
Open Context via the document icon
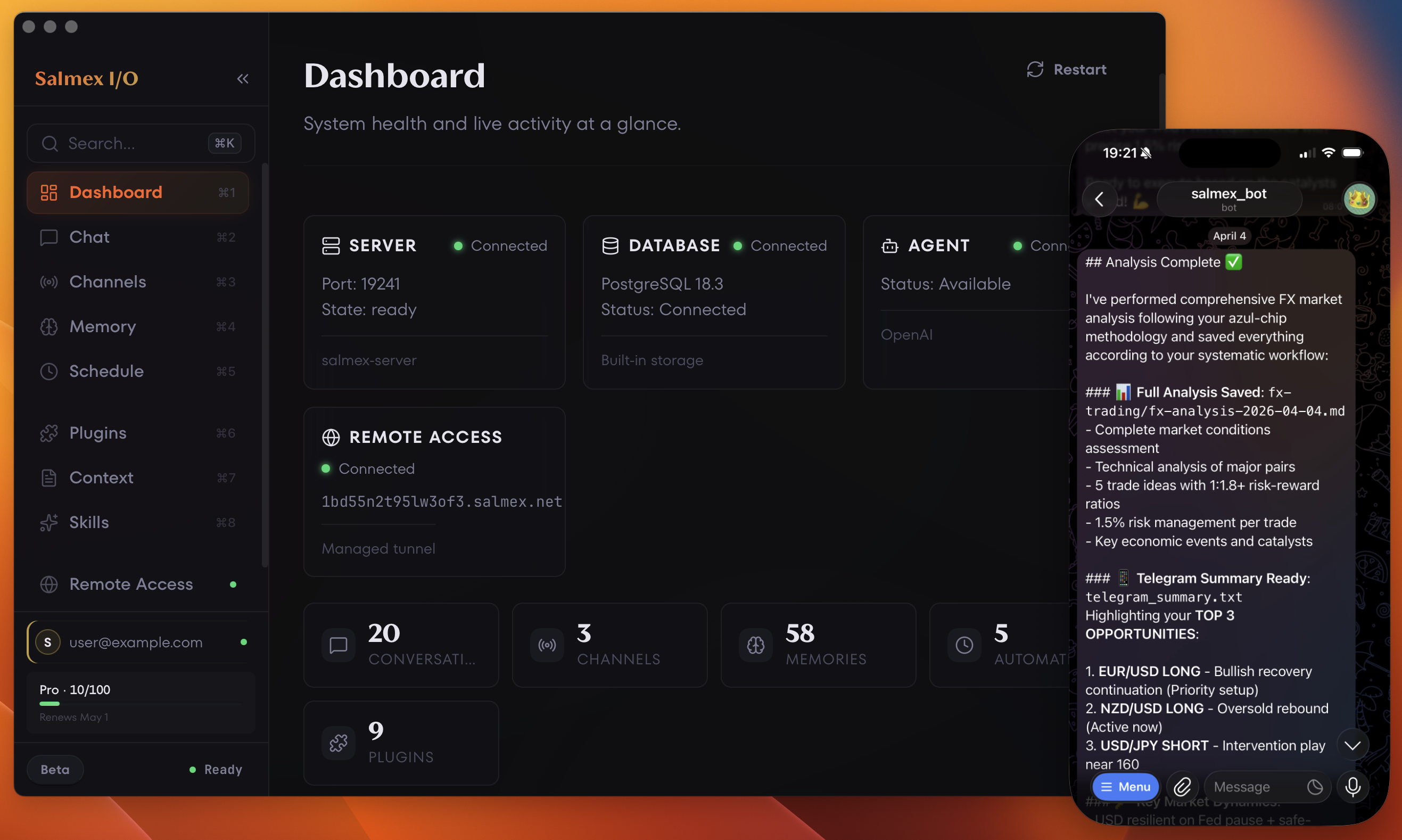(x=48, y=477)
